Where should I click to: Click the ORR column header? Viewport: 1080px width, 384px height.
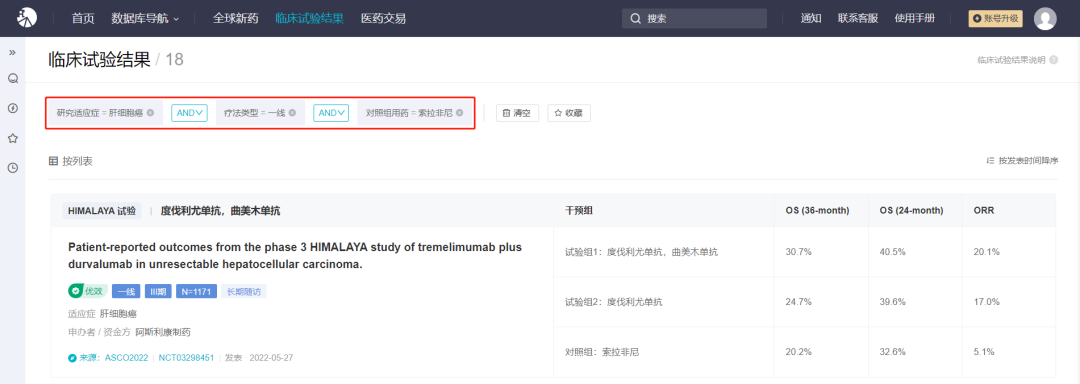tap(984, 211)
